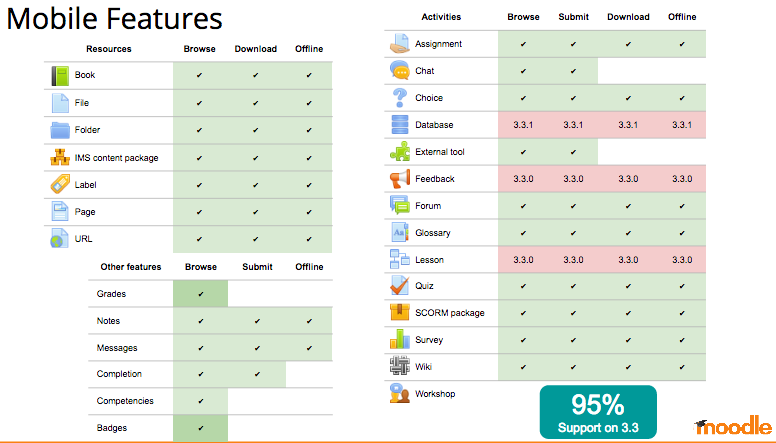Click Download header in Activities table

click(x=628, y=17)
